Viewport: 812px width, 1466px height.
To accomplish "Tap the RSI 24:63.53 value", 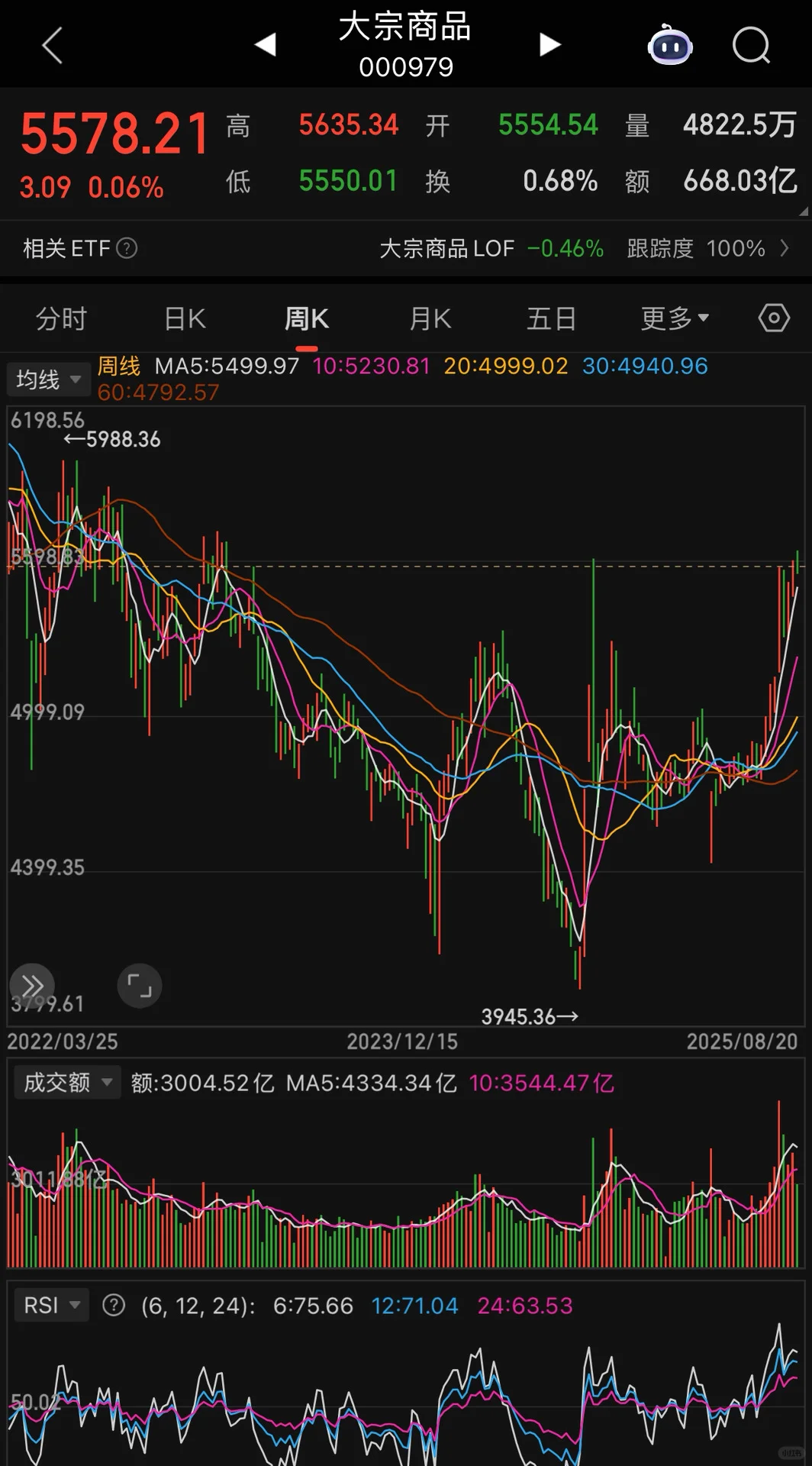I will 525,1306.
